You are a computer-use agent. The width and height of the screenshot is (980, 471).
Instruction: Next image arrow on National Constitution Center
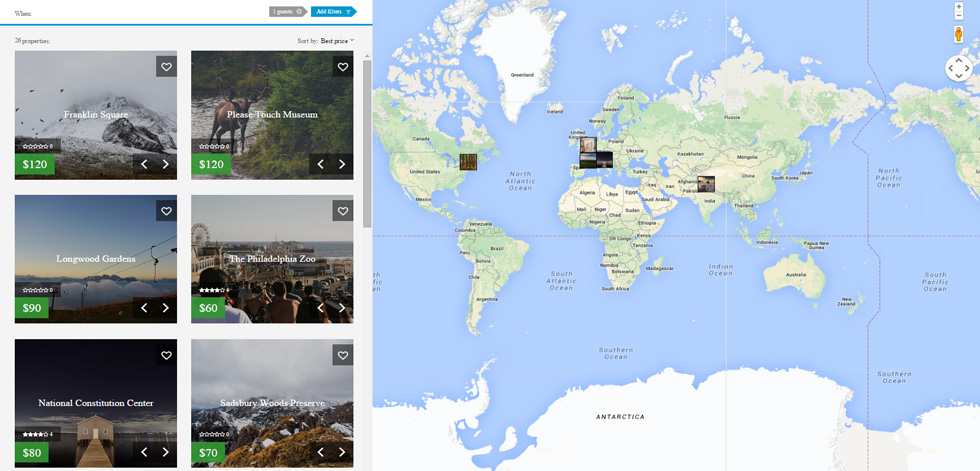166,452
